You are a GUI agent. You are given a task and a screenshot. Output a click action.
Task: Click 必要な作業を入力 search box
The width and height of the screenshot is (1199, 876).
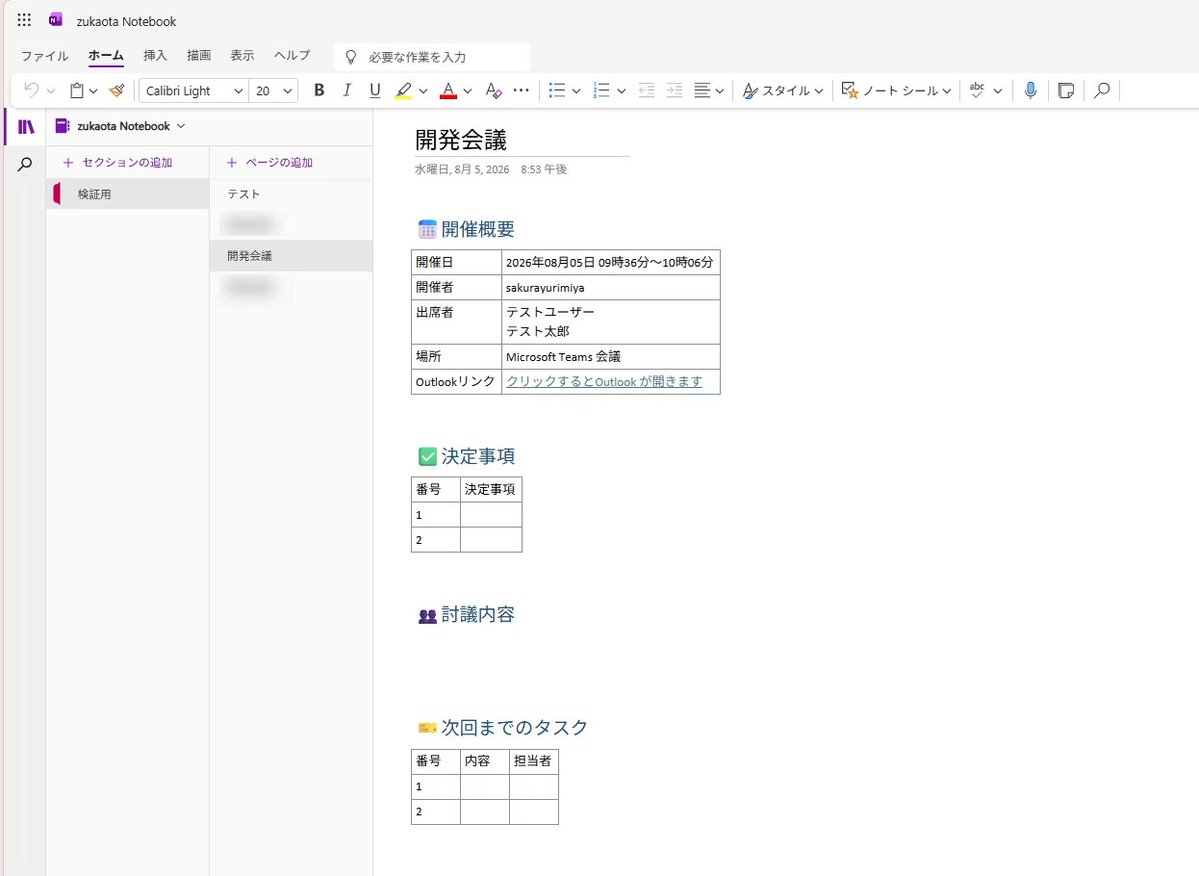click(x=432, y=57)
